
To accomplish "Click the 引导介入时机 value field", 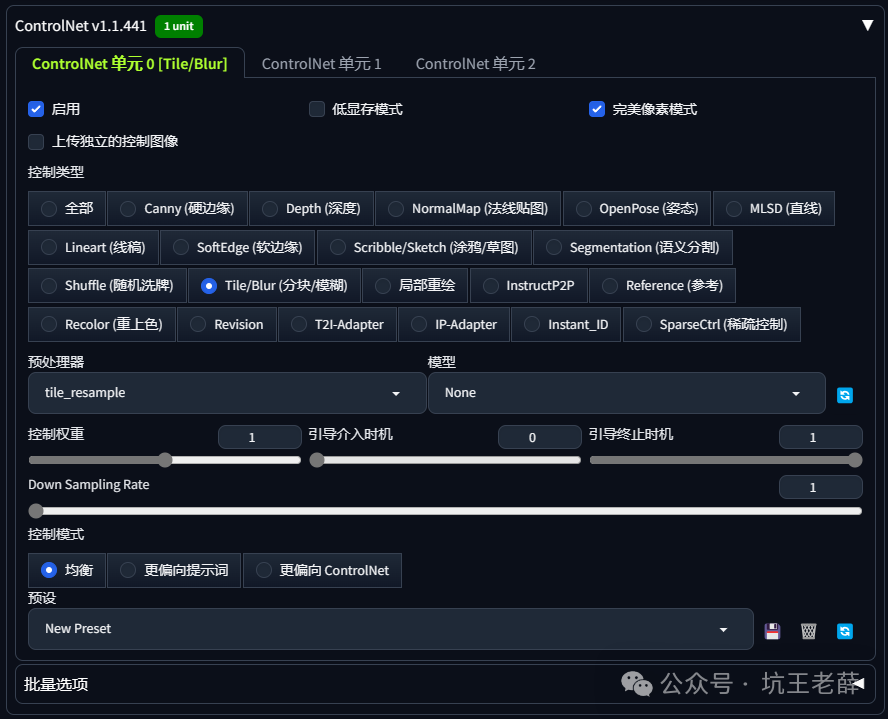I will click(x=539, y=437).
